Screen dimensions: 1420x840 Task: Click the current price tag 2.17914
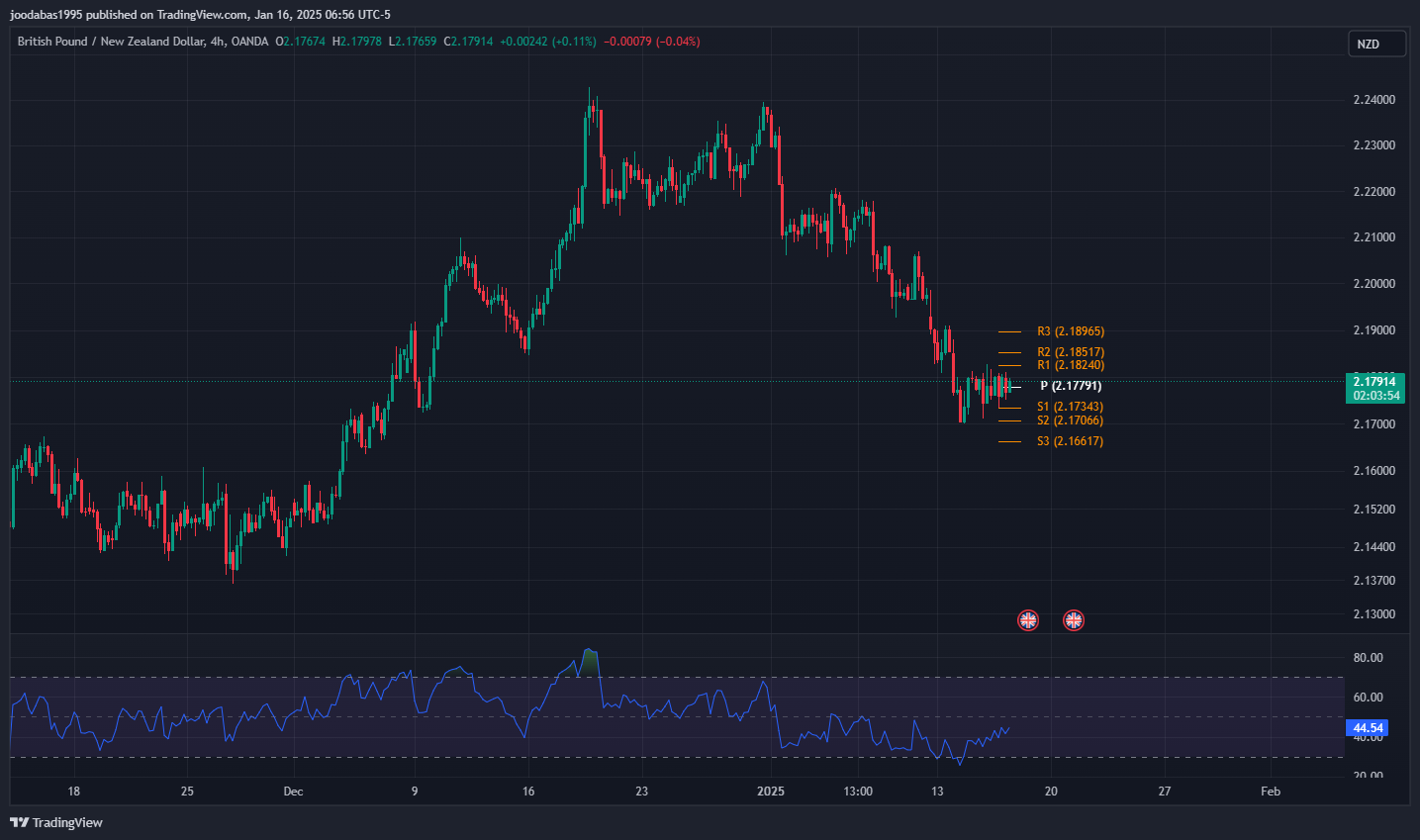coord(1374,382)
